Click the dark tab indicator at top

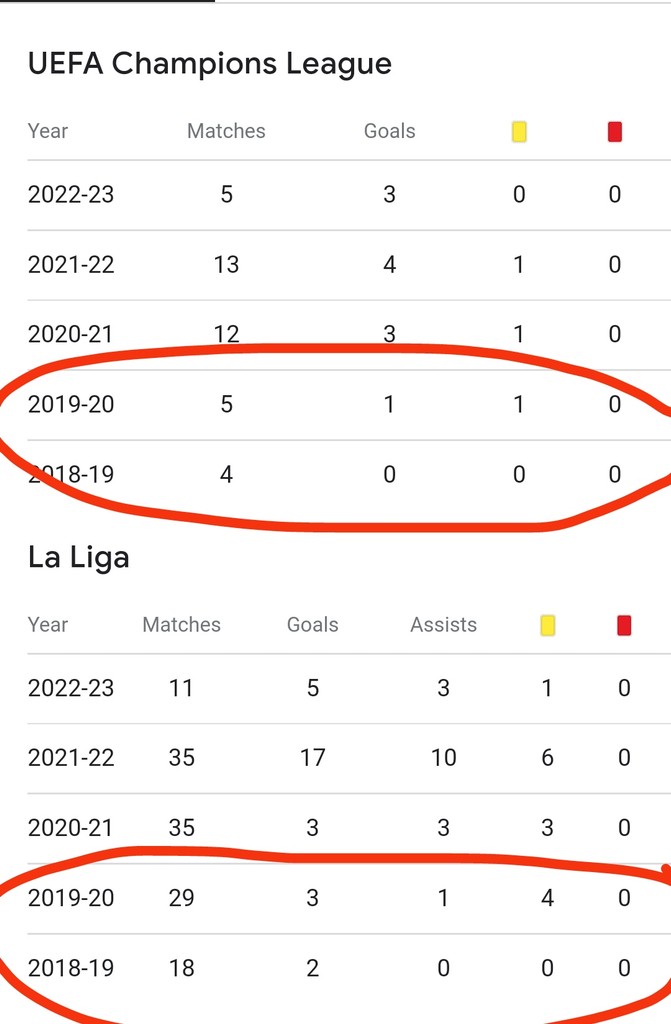point(107,1)
